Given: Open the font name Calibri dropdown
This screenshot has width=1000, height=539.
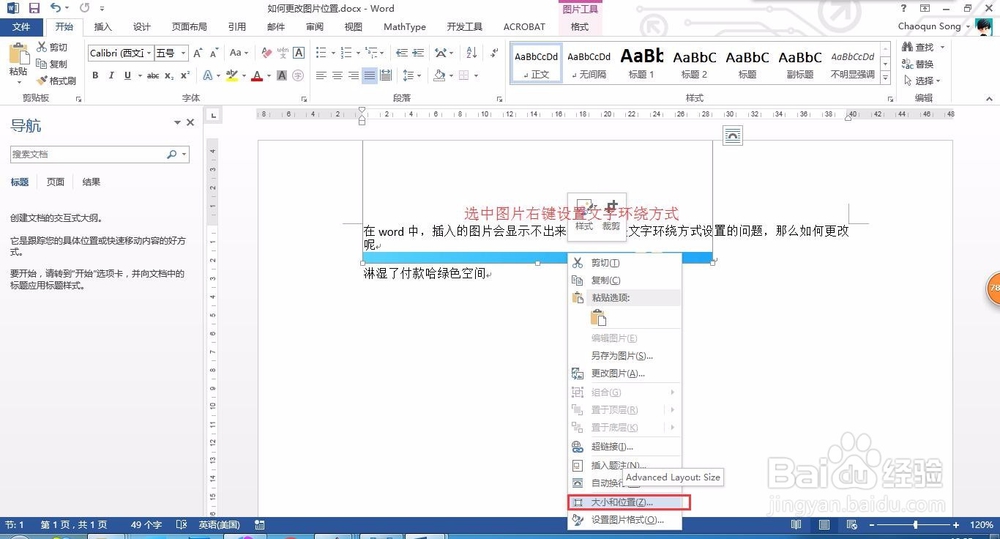Looking at the screenshot, I should click(x=149, y=53).
